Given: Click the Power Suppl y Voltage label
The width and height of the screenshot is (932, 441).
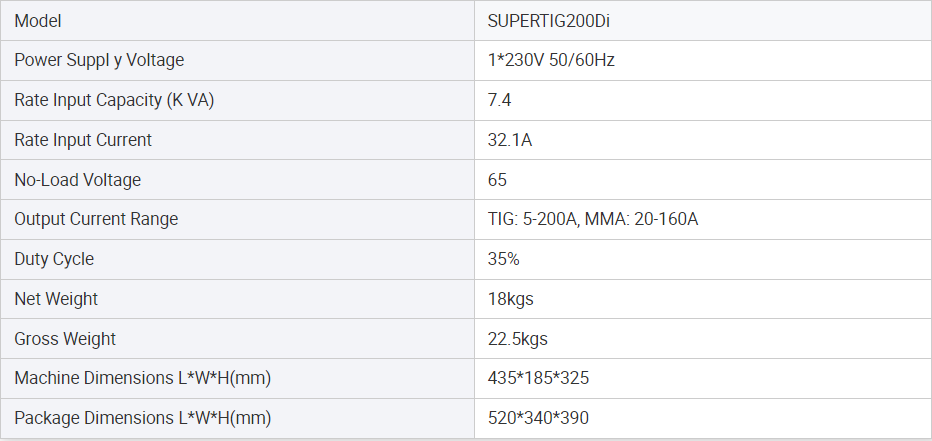Looking at the screenshot, I should (x=99, y=60).
